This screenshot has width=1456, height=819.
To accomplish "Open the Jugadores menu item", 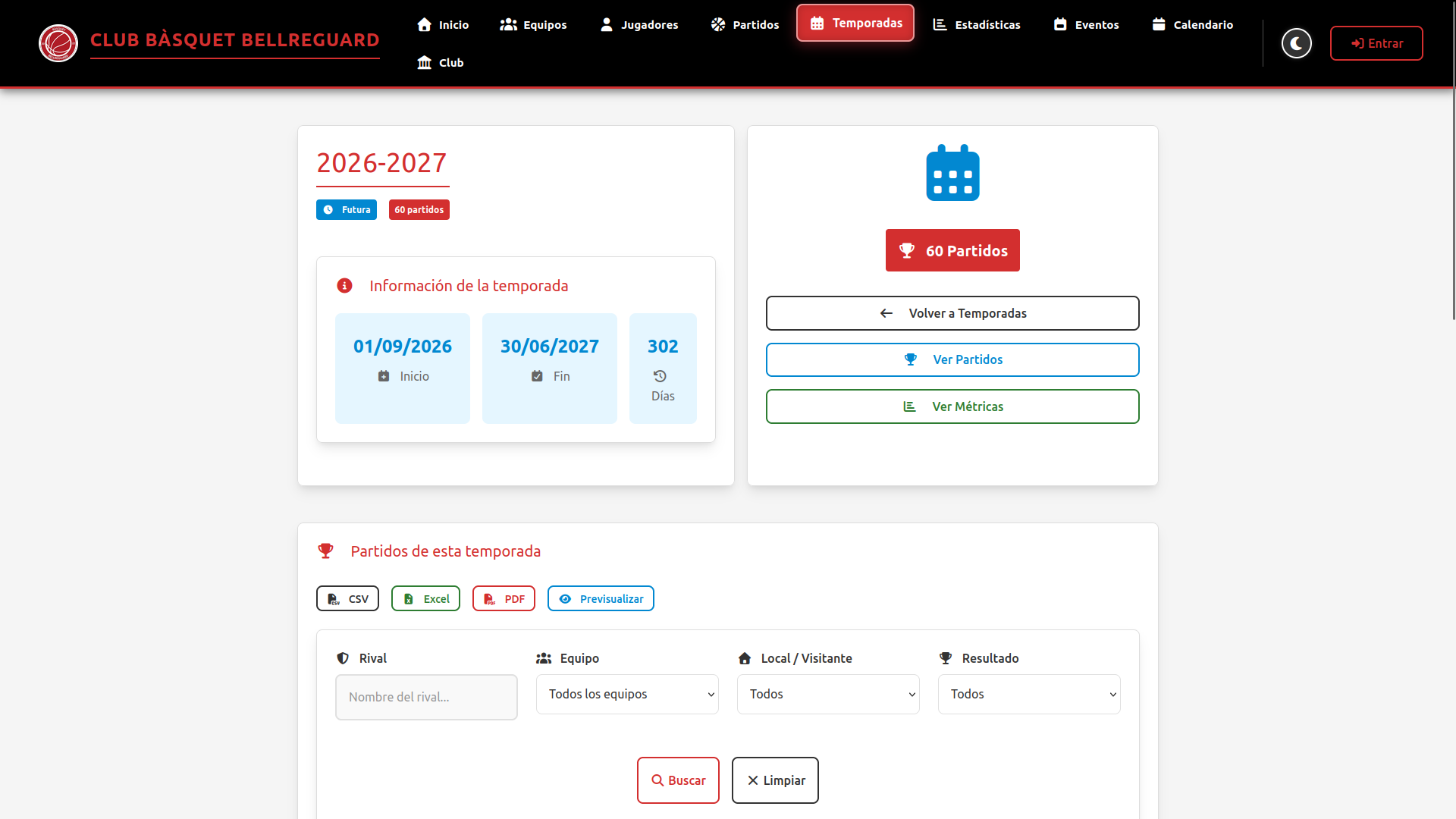I will (x=639, y=24).
